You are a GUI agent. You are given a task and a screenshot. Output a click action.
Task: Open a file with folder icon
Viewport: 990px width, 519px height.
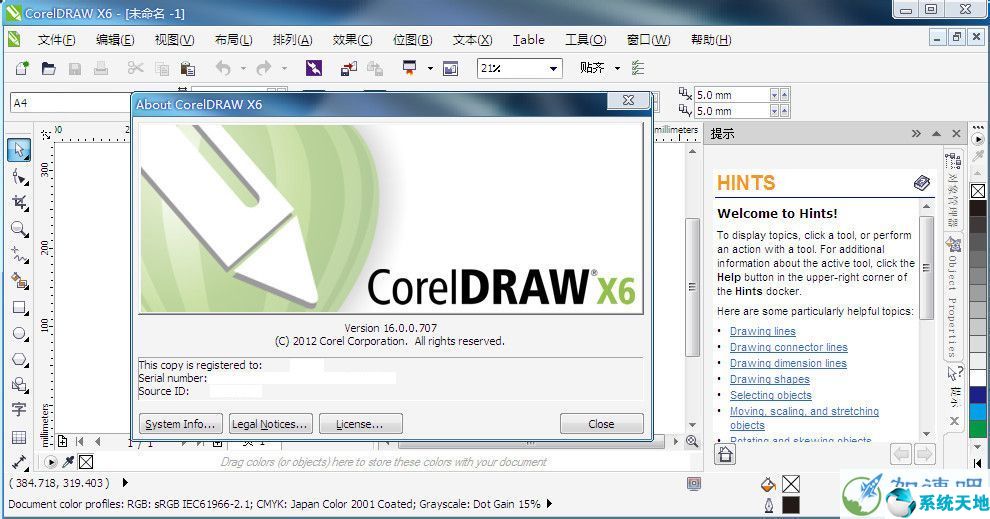(x=49, y=68)
